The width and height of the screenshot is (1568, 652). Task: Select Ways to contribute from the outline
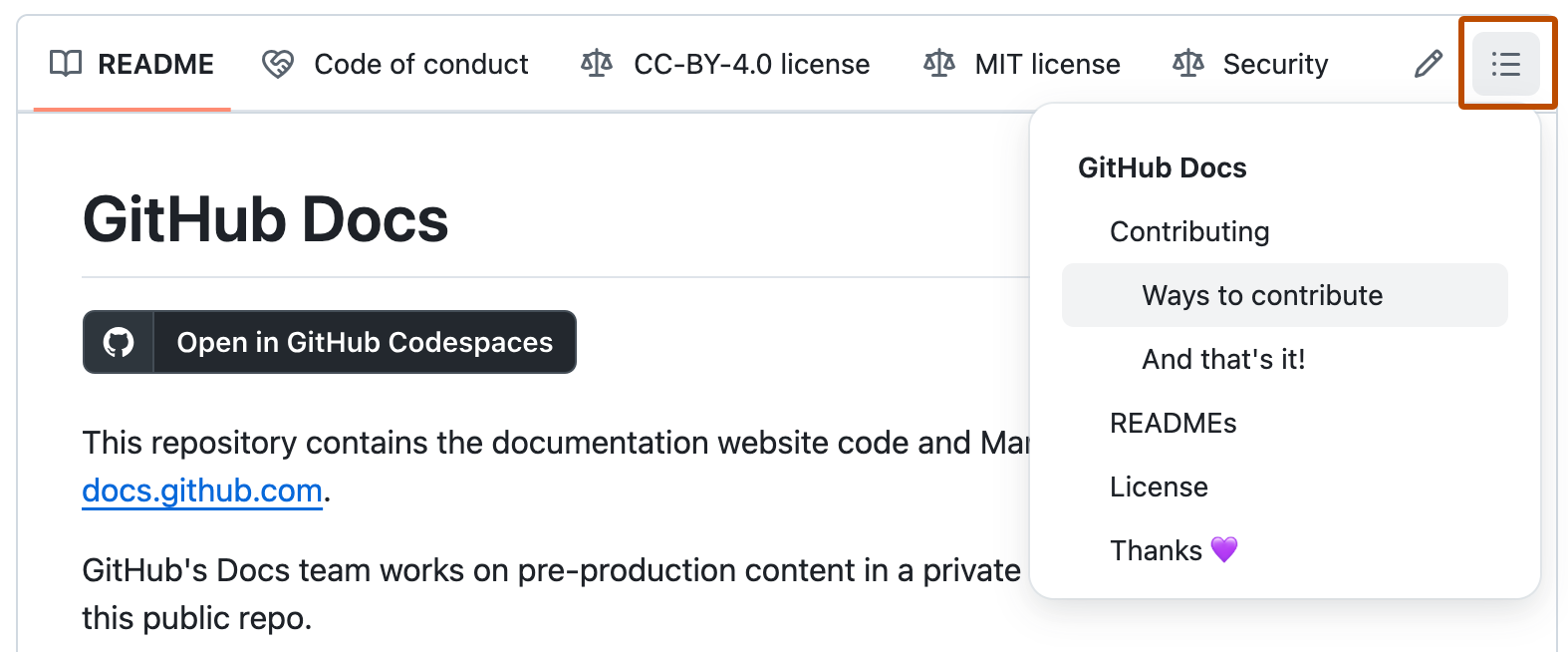1261,294
